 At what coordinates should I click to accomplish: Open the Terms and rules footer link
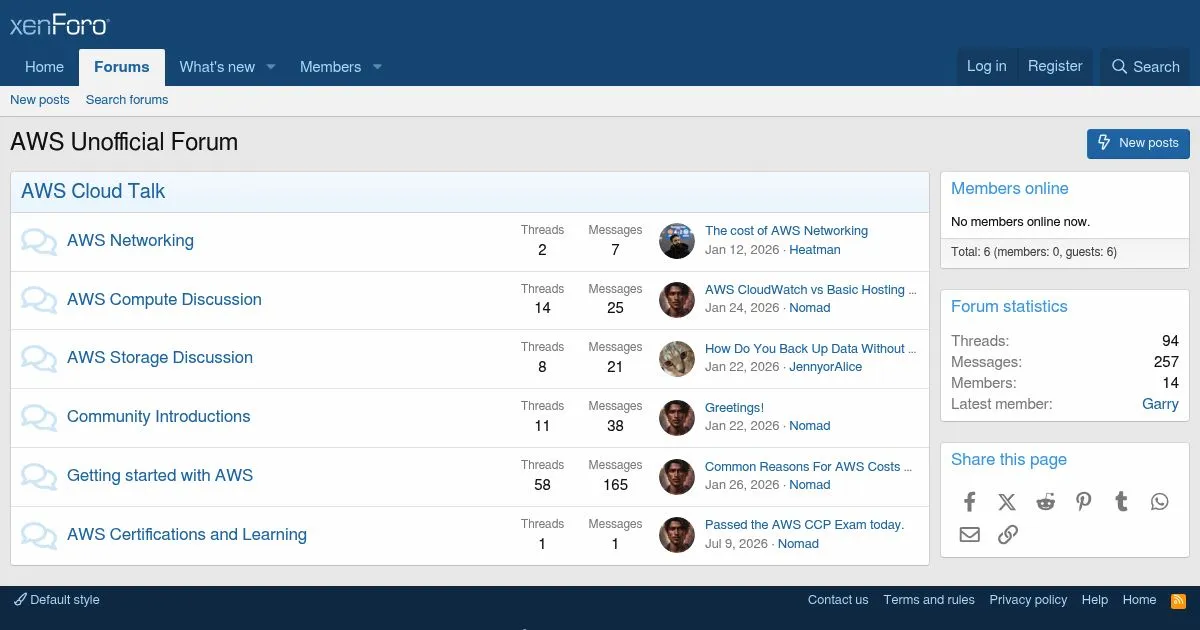[929, 600]
